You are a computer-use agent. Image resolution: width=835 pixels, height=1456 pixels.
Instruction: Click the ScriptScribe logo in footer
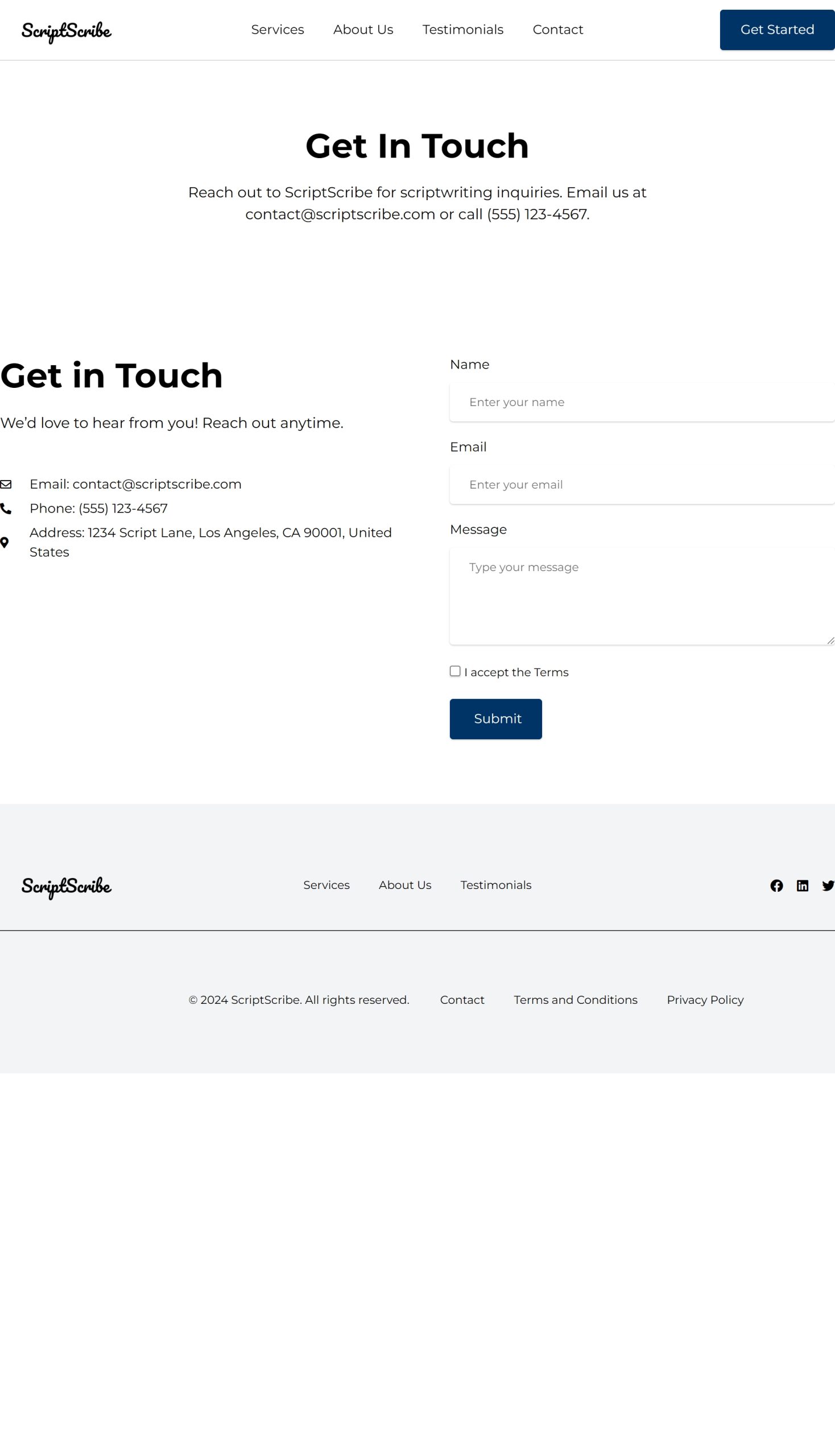point(67,886)
